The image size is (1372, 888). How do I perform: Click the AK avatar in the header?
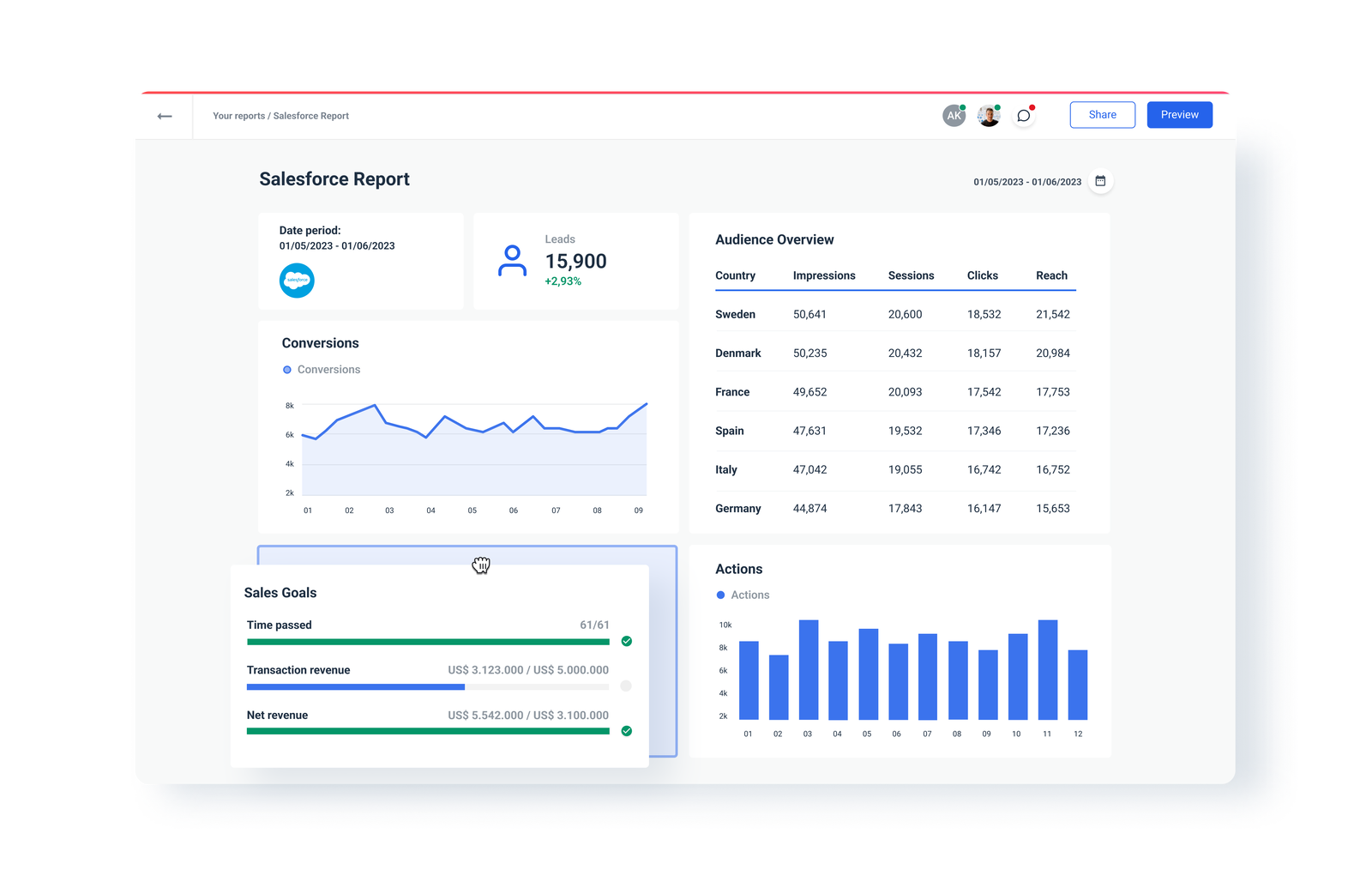pos(954,114)
